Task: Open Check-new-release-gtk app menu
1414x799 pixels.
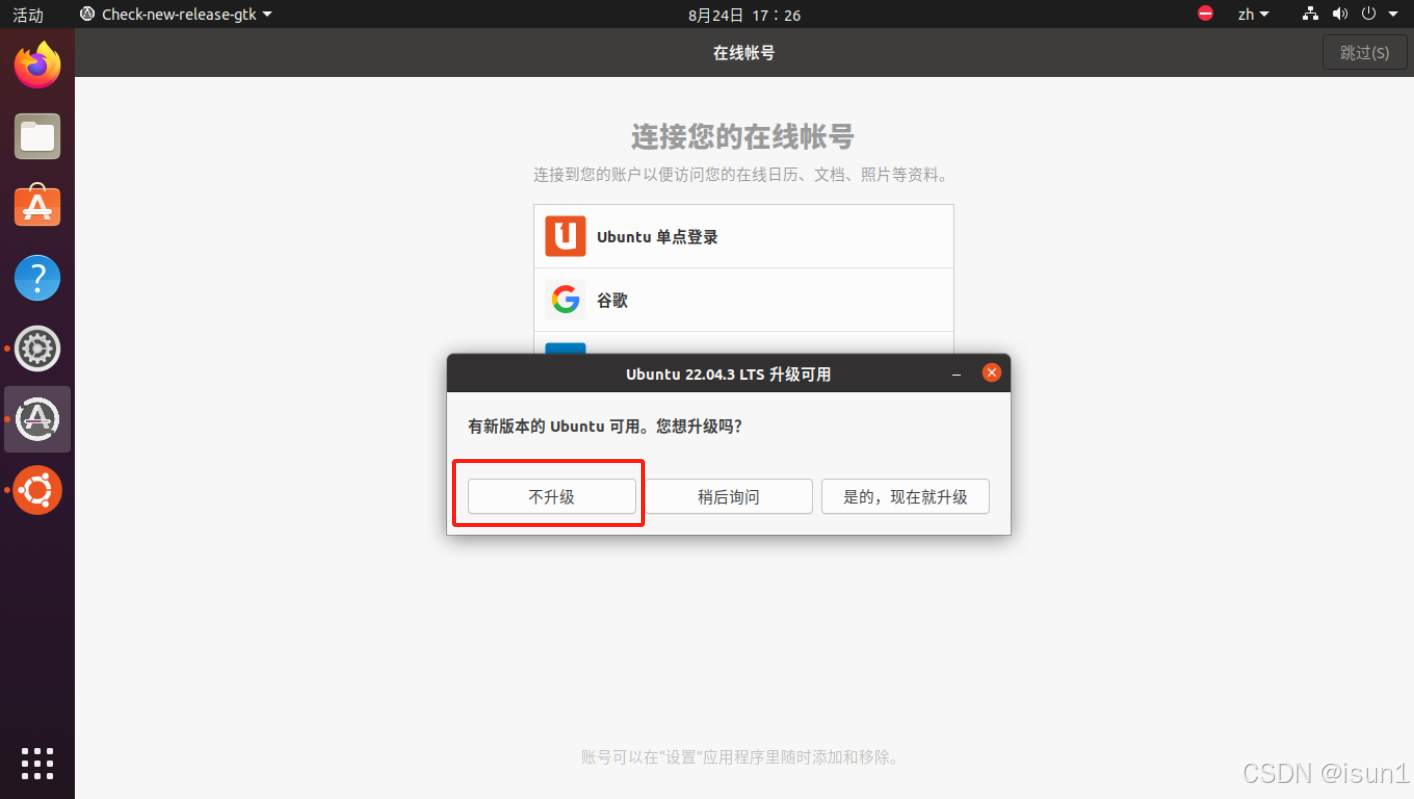Action: click(176, 14)
